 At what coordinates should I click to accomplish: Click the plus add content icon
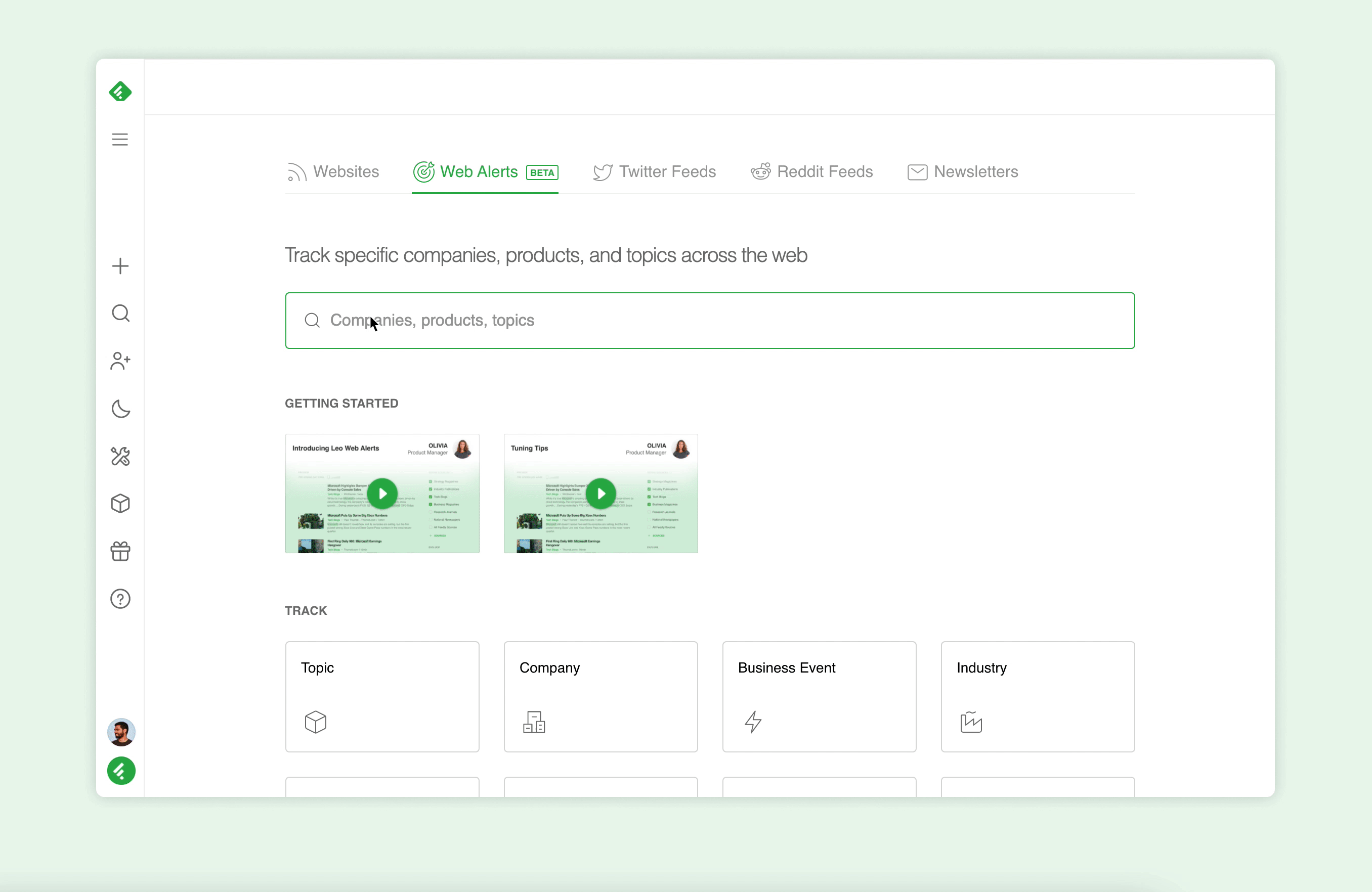(x=120, y=265)
